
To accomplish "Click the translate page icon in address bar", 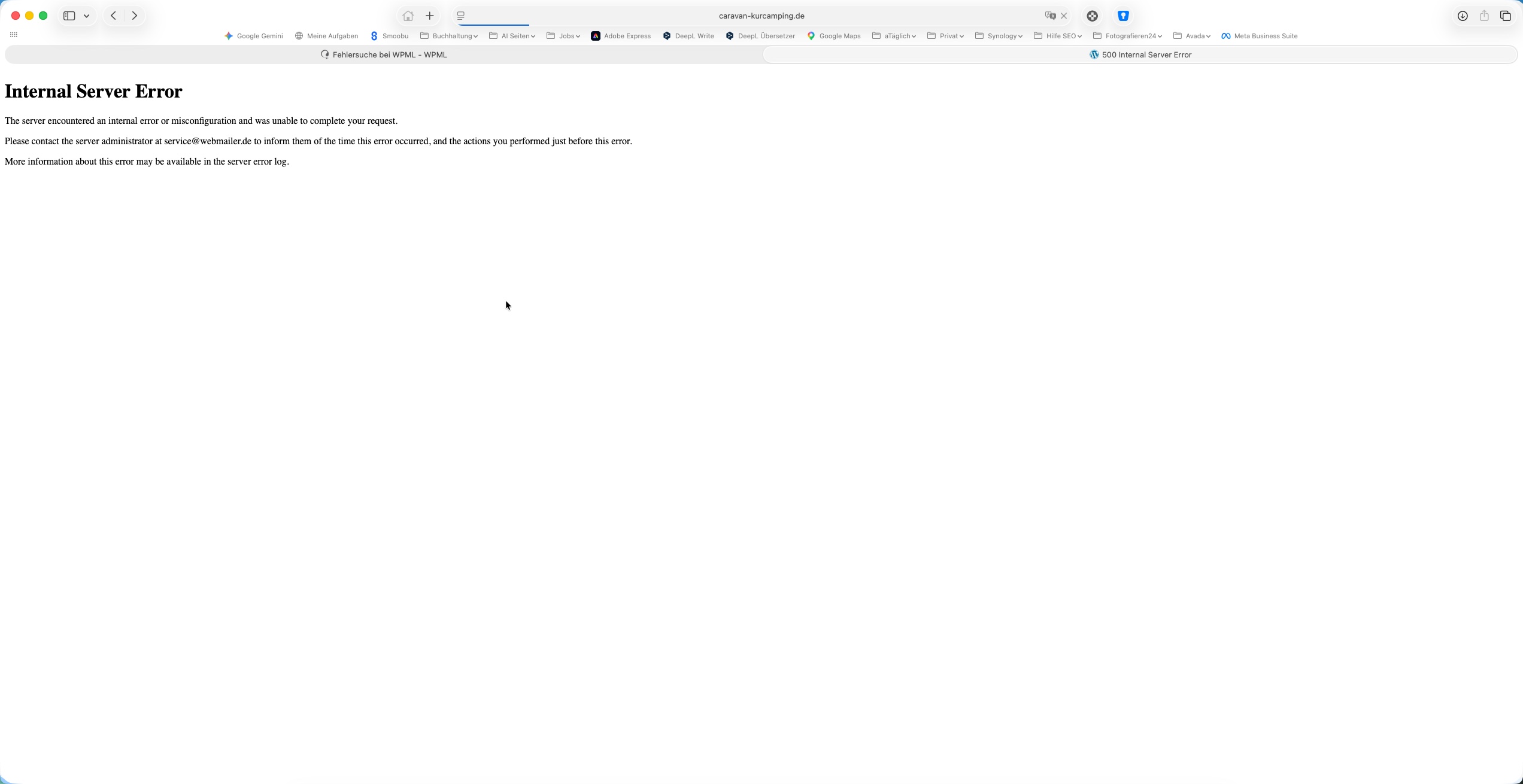I will click(x=1050, y=16).
